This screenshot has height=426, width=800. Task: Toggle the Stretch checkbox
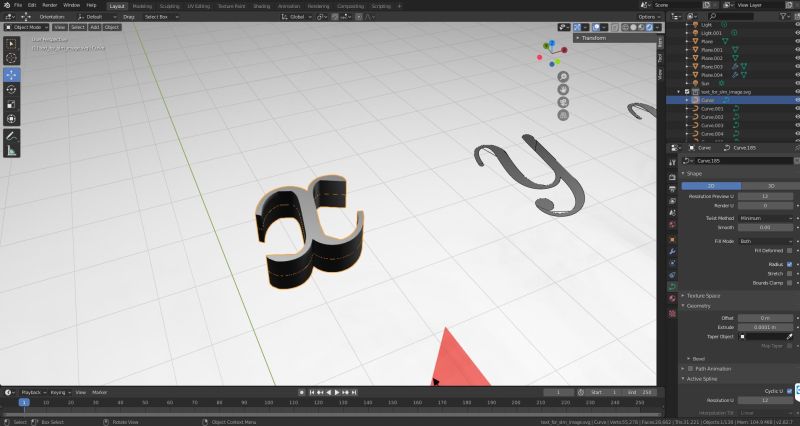click(789, 273)
